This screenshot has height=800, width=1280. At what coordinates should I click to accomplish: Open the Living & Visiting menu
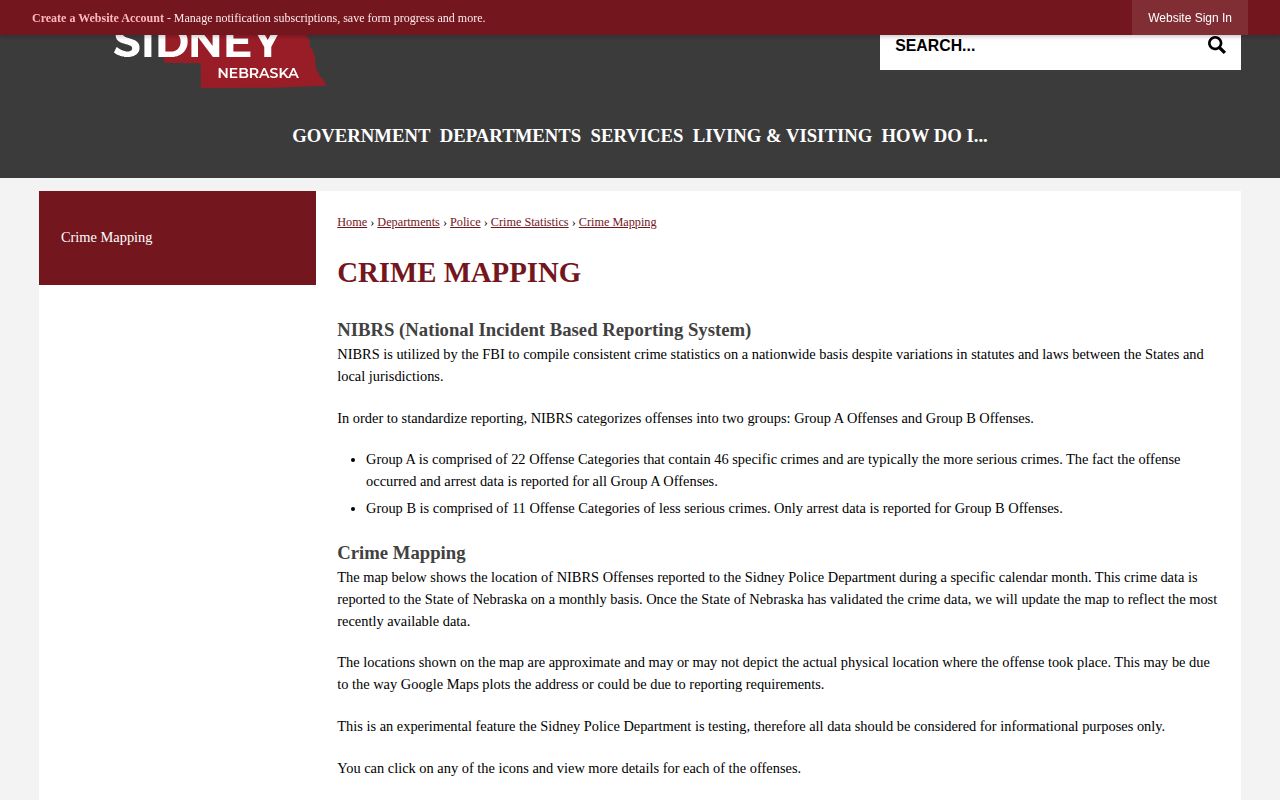coord(782,136)
